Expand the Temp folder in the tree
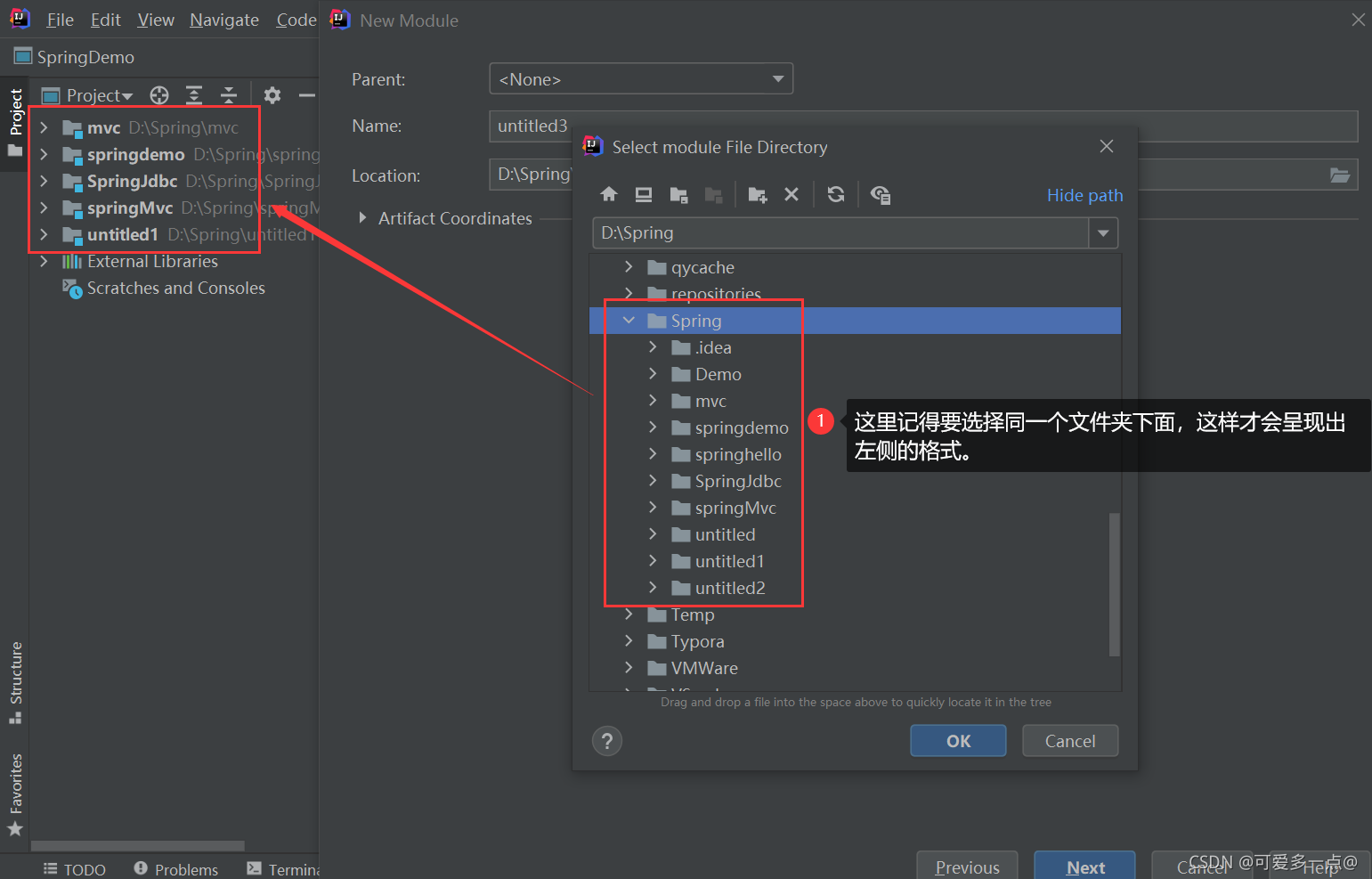This screenshot has height=879, width=1372. [629, 614]
